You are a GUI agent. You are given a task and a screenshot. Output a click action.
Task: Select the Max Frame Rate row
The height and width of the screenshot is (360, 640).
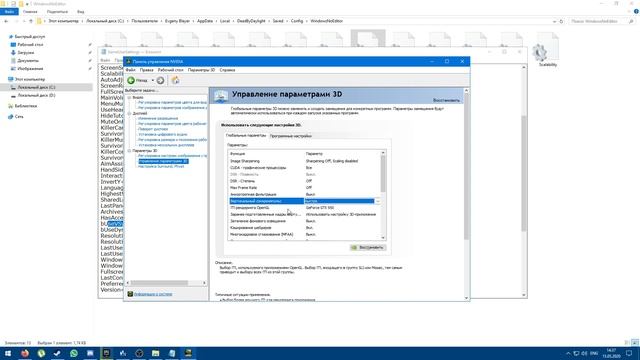(304, 188)
